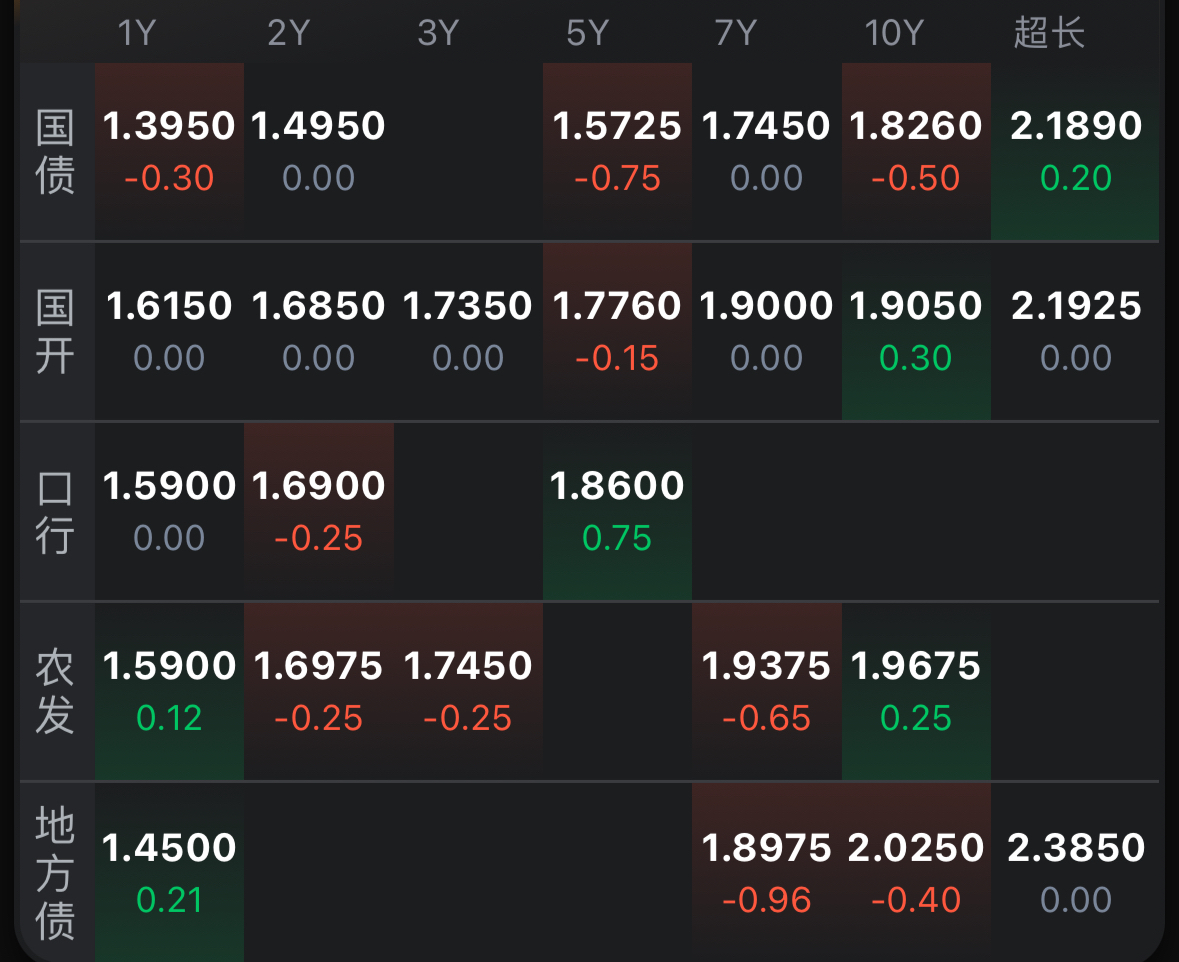Image resolution: width=1179 pixels, height=962 pixels.
Task: Select the 超长 column header
Action: pos(1049,33)
